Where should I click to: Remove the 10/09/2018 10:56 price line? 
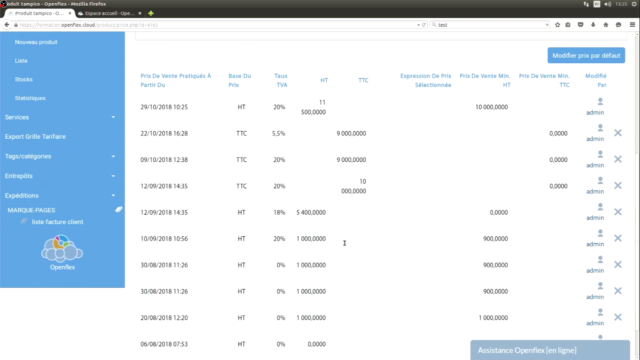coord(618,238)
